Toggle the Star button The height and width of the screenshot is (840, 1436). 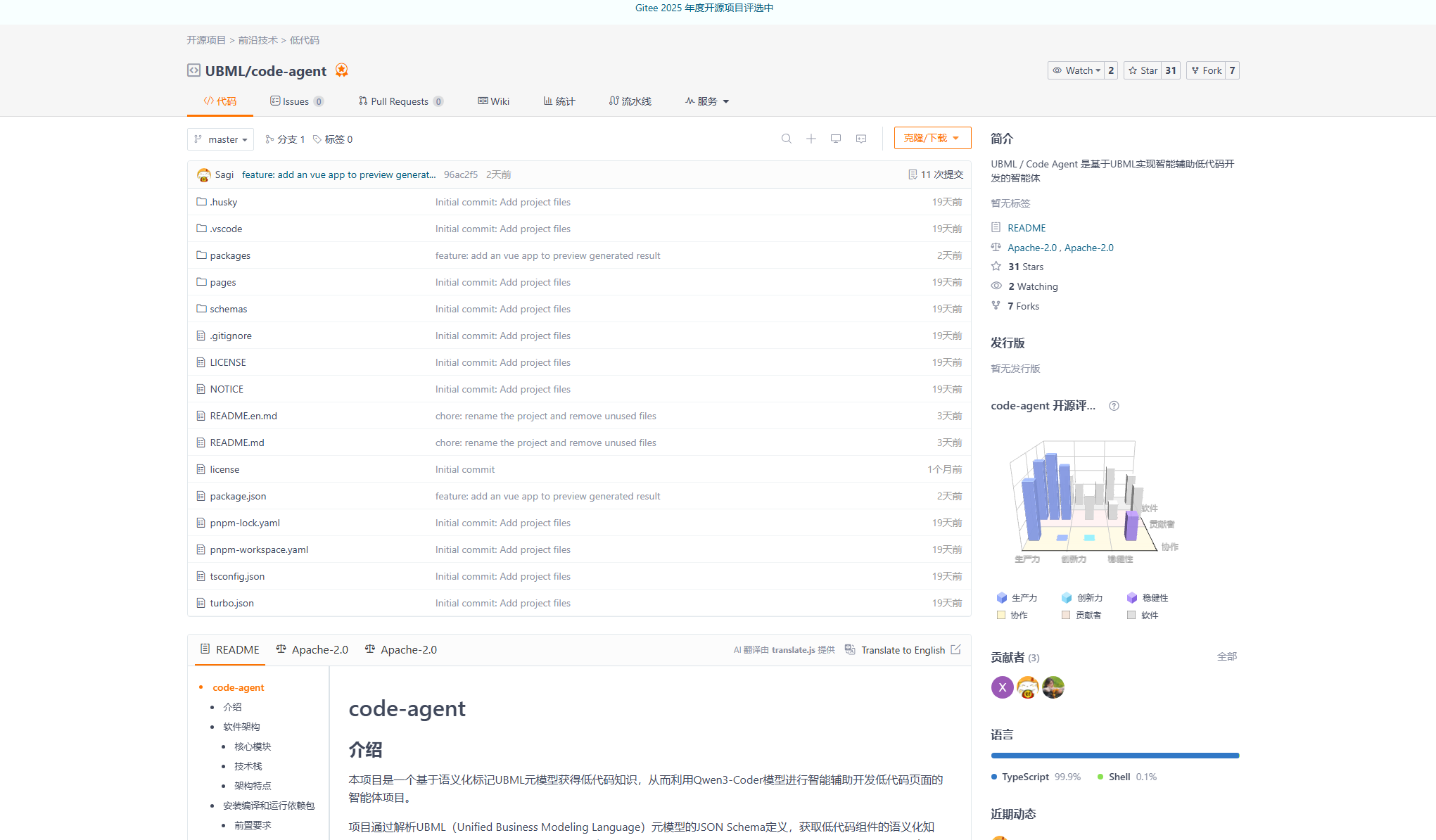1143,70
